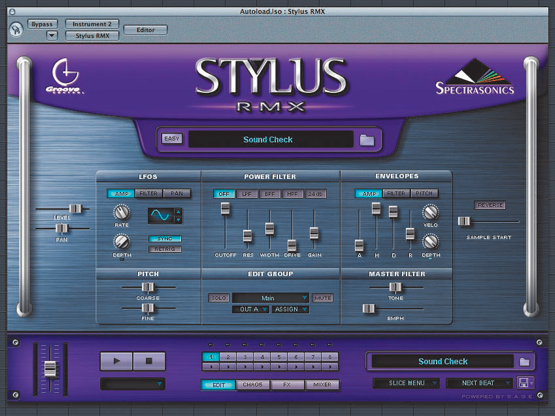Switch to the CHAOS page
Image resolution: width=555 pixels, height=416 pixels.
coord(252,384)
